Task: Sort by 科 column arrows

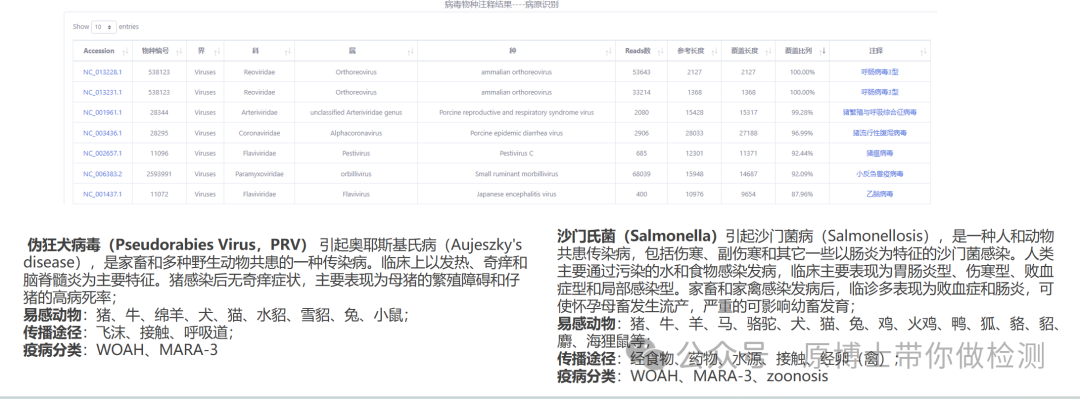Action: [x=288, y=52]
